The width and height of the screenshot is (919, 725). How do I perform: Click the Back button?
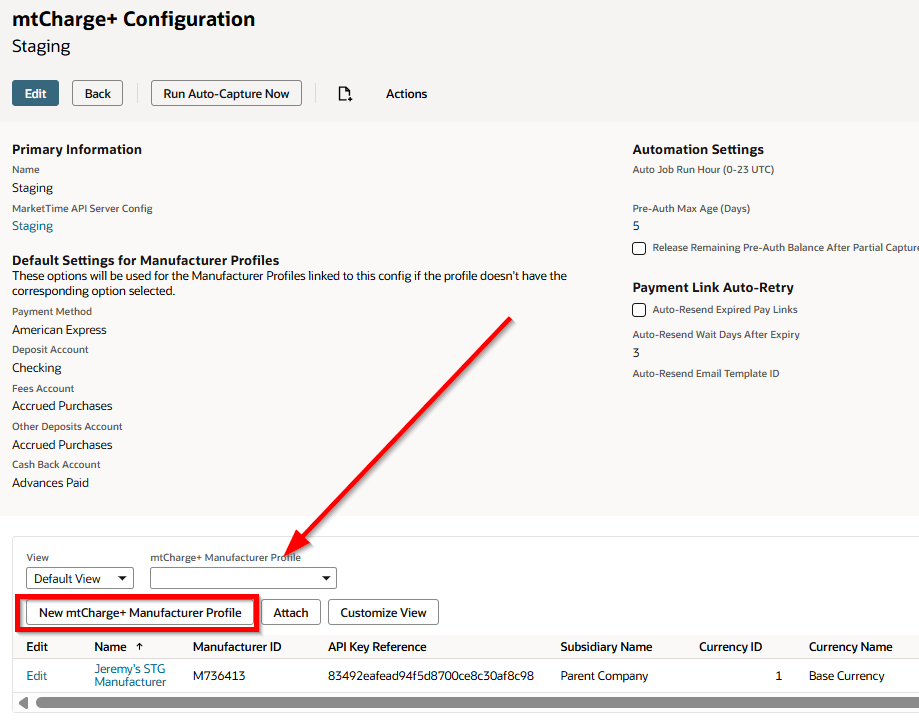pos(97,93)
